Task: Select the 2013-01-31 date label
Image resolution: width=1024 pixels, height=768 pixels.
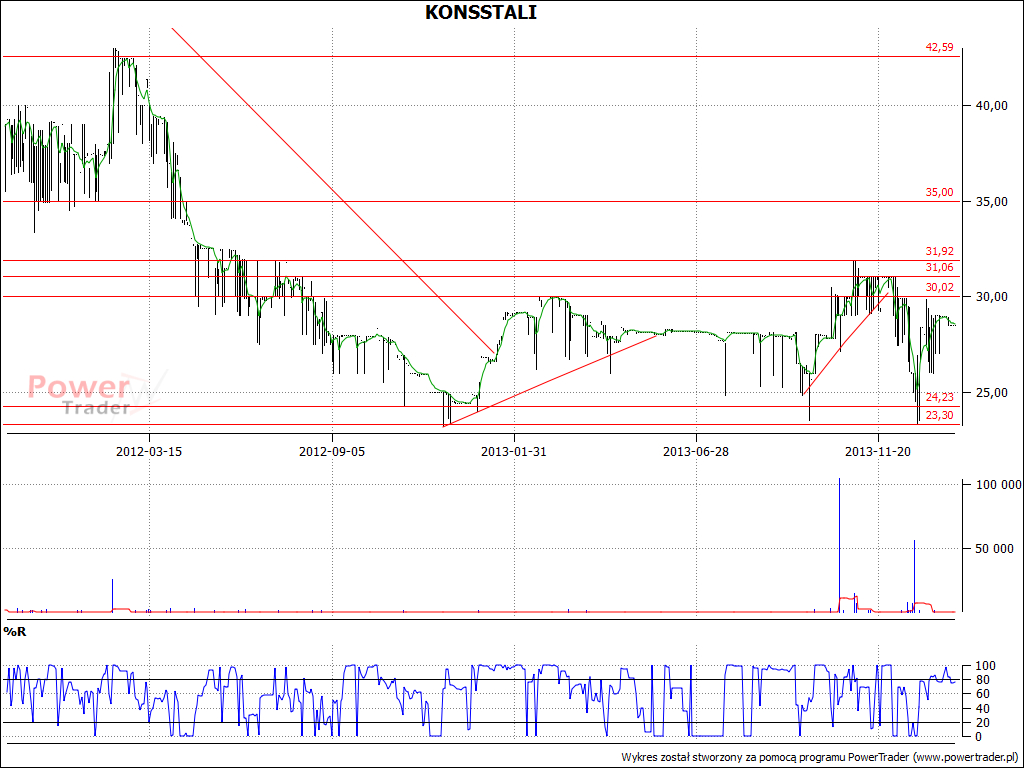Action: [514, 452]
